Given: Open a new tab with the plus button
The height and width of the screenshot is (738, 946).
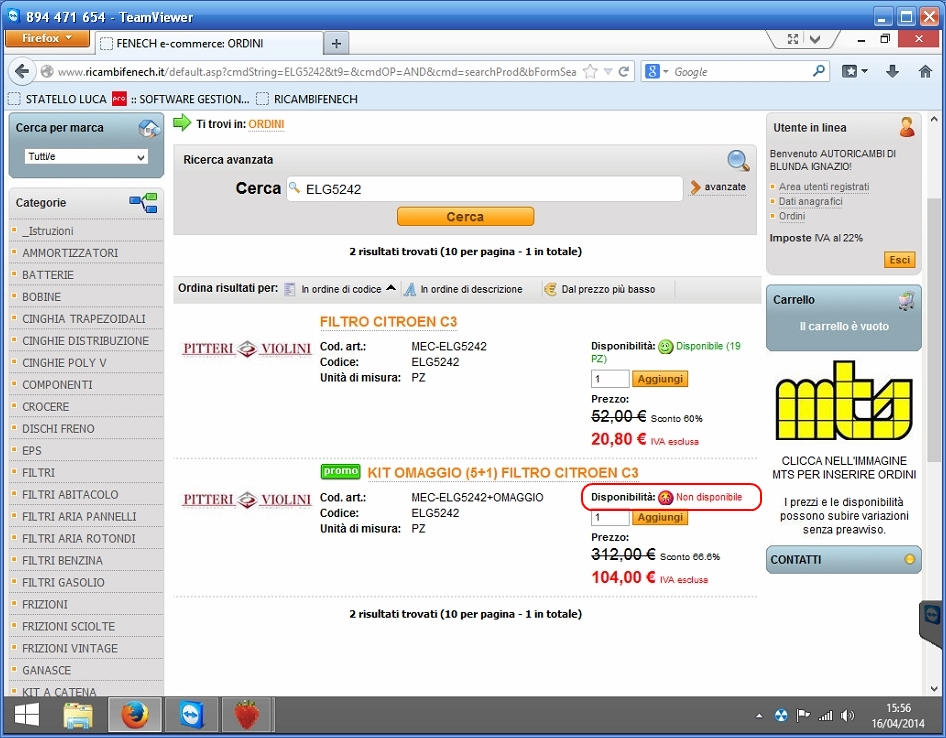Looking at the screenshot, I should point(336,43).
